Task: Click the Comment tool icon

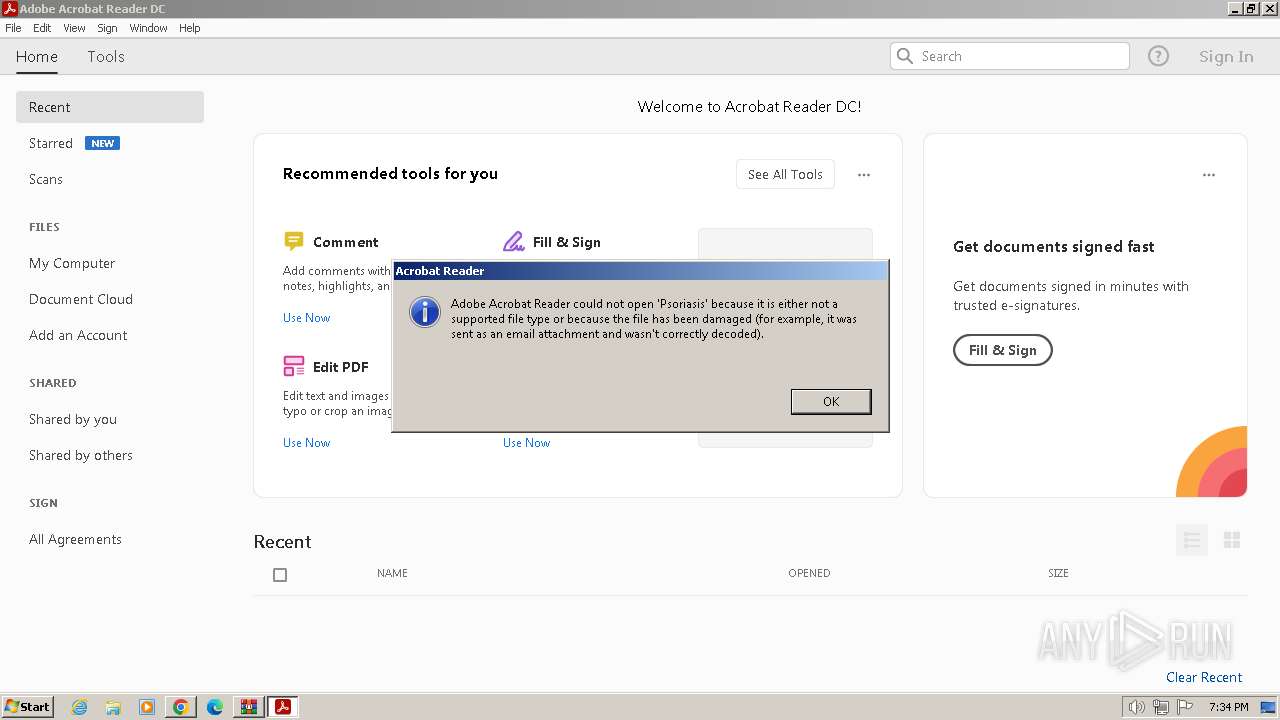Action: point(293,241)
